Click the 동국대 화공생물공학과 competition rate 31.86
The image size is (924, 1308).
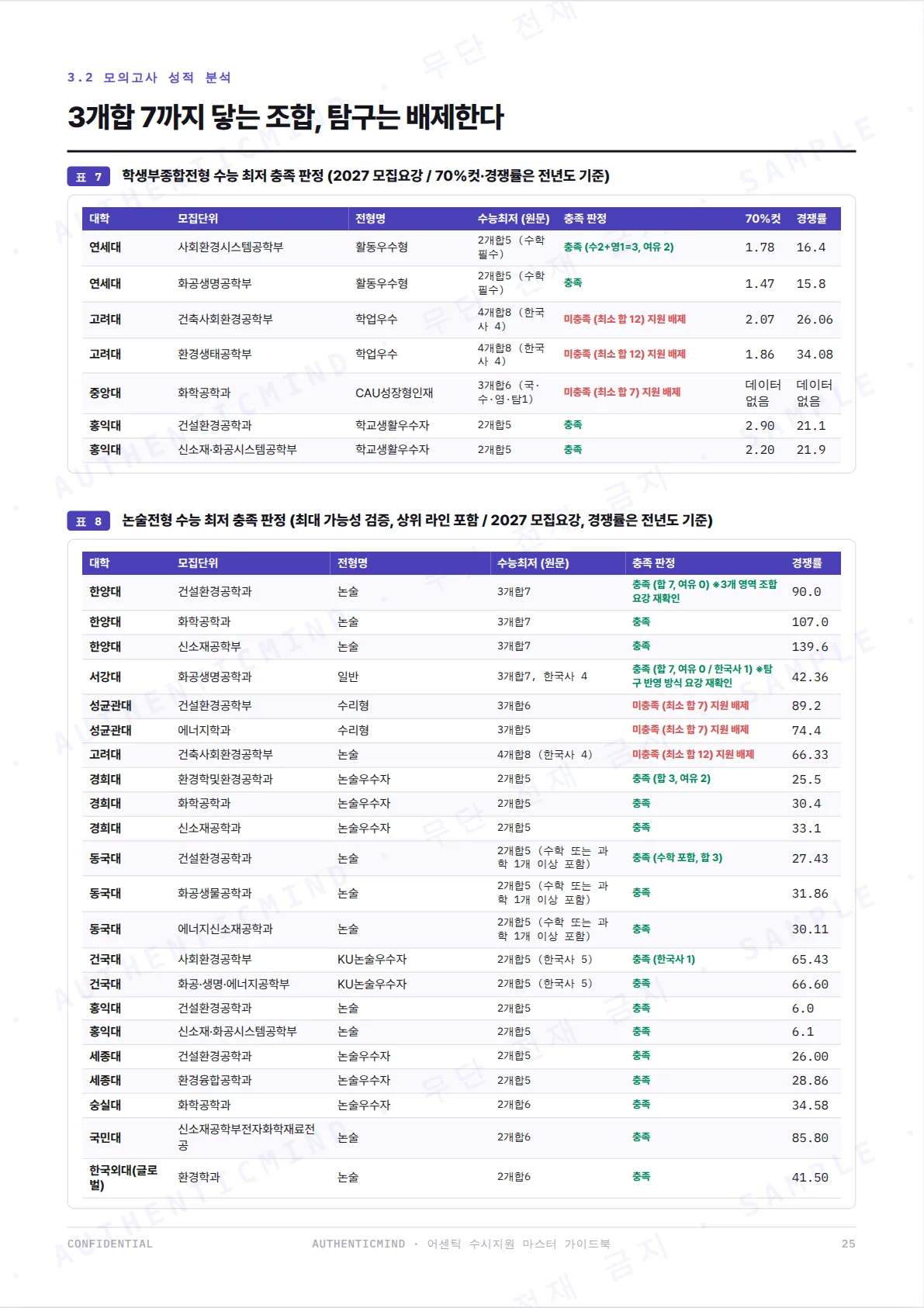[x=810, y=894]
